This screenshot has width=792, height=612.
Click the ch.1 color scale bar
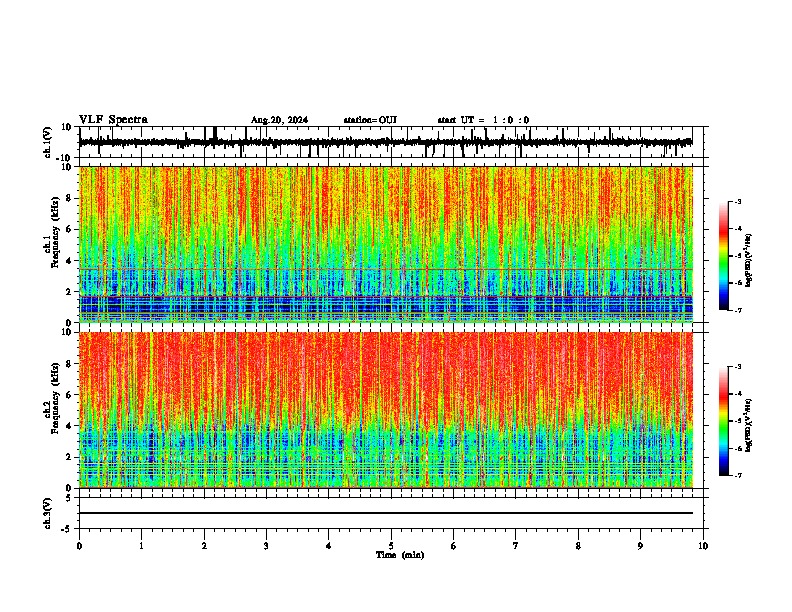(724, 256)
